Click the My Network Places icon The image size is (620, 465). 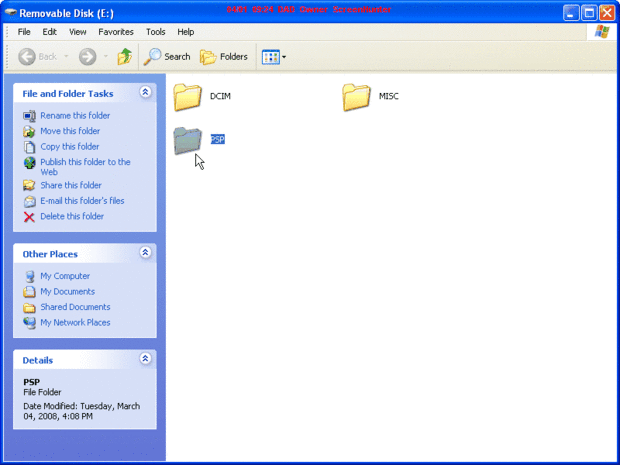click(x=29, y=323)
